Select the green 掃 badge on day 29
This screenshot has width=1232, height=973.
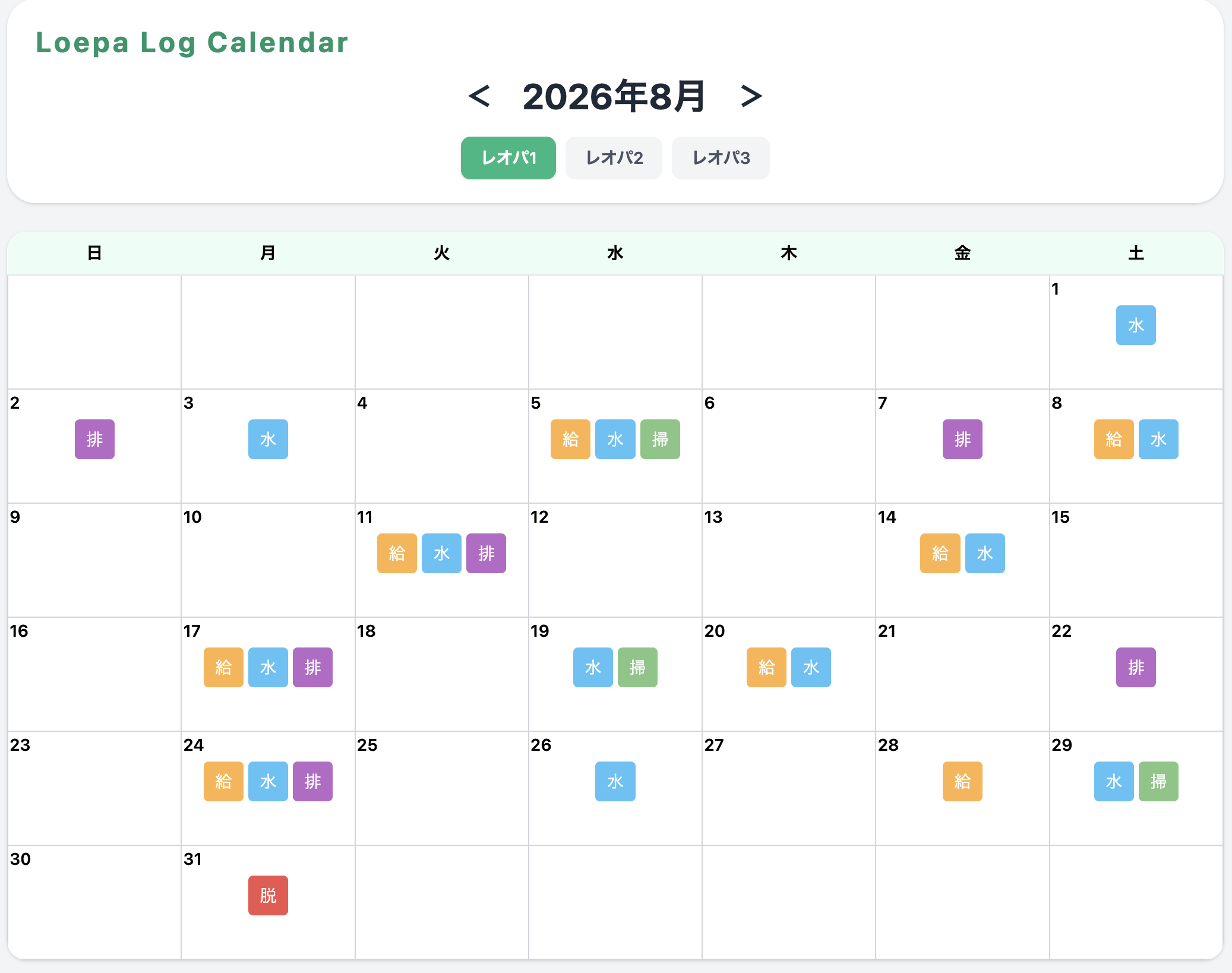1158,781
